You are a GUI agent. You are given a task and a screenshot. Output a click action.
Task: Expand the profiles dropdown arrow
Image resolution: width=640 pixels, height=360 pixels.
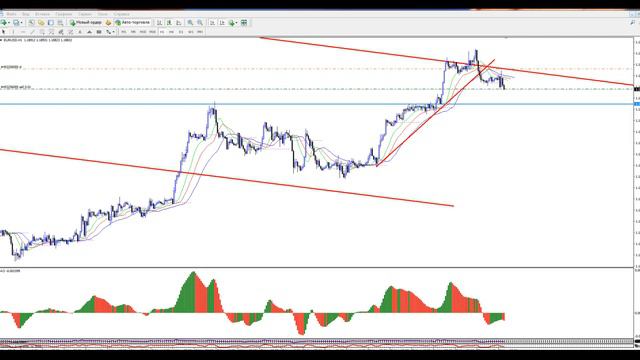[22, 23]
